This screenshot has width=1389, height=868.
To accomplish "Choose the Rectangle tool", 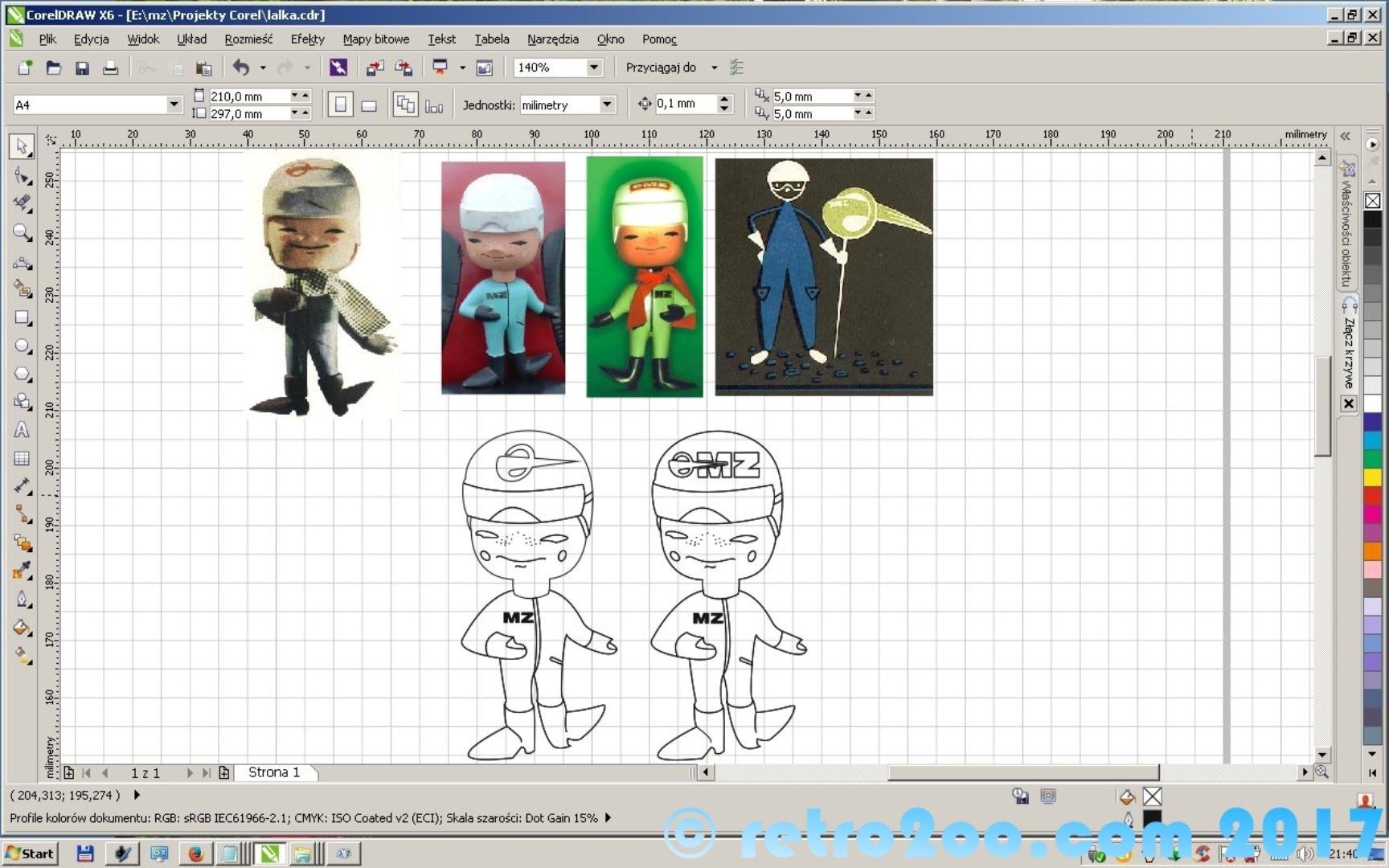I will pos(22,318).
